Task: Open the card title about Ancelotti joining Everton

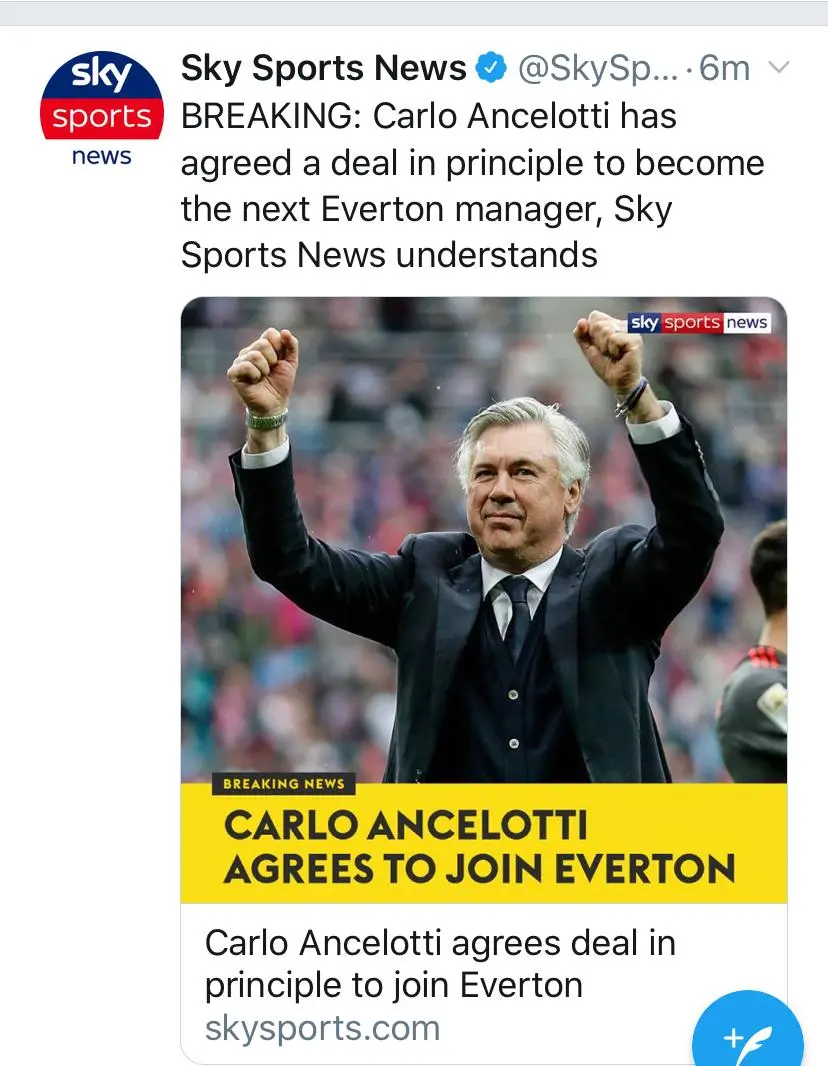Action: pos(440,963)
